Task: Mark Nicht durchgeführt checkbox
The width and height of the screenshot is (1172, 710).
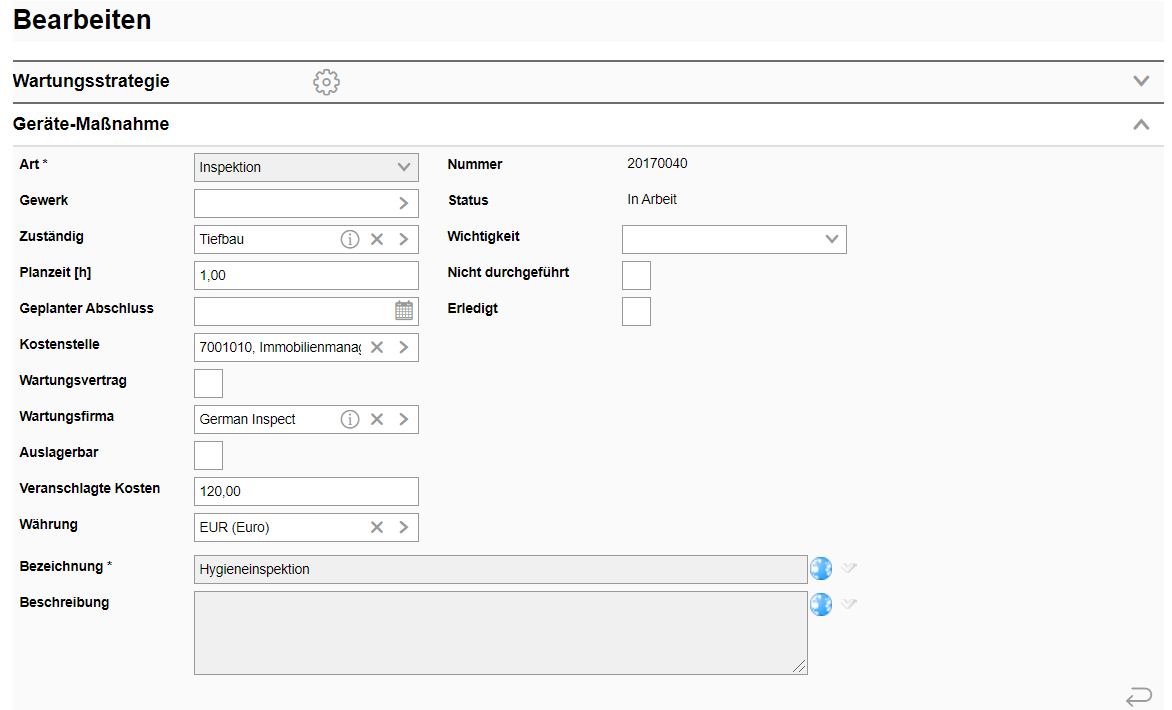Action: coord(636,275)
